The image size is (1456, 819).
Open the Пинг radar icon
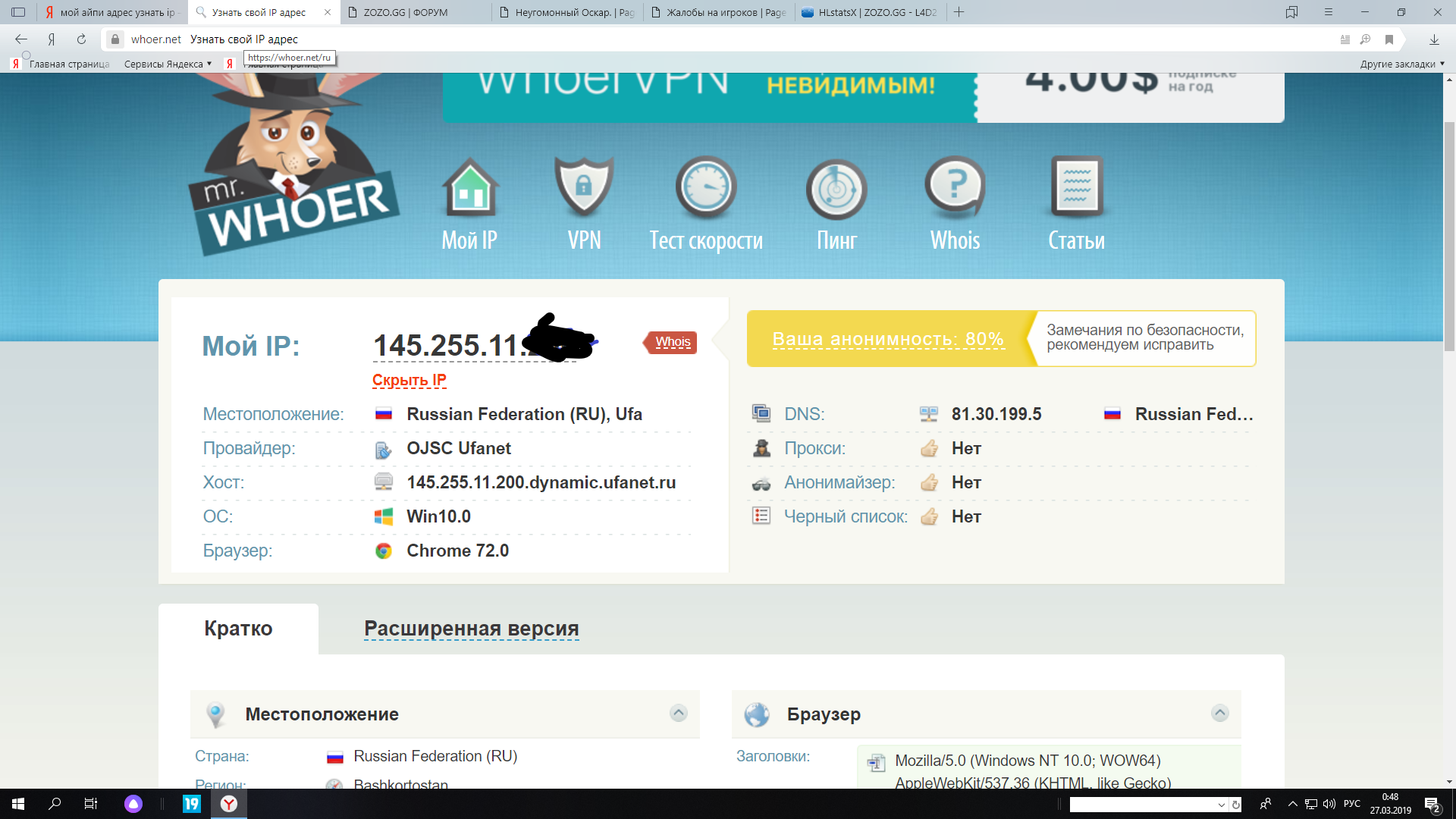836,189
